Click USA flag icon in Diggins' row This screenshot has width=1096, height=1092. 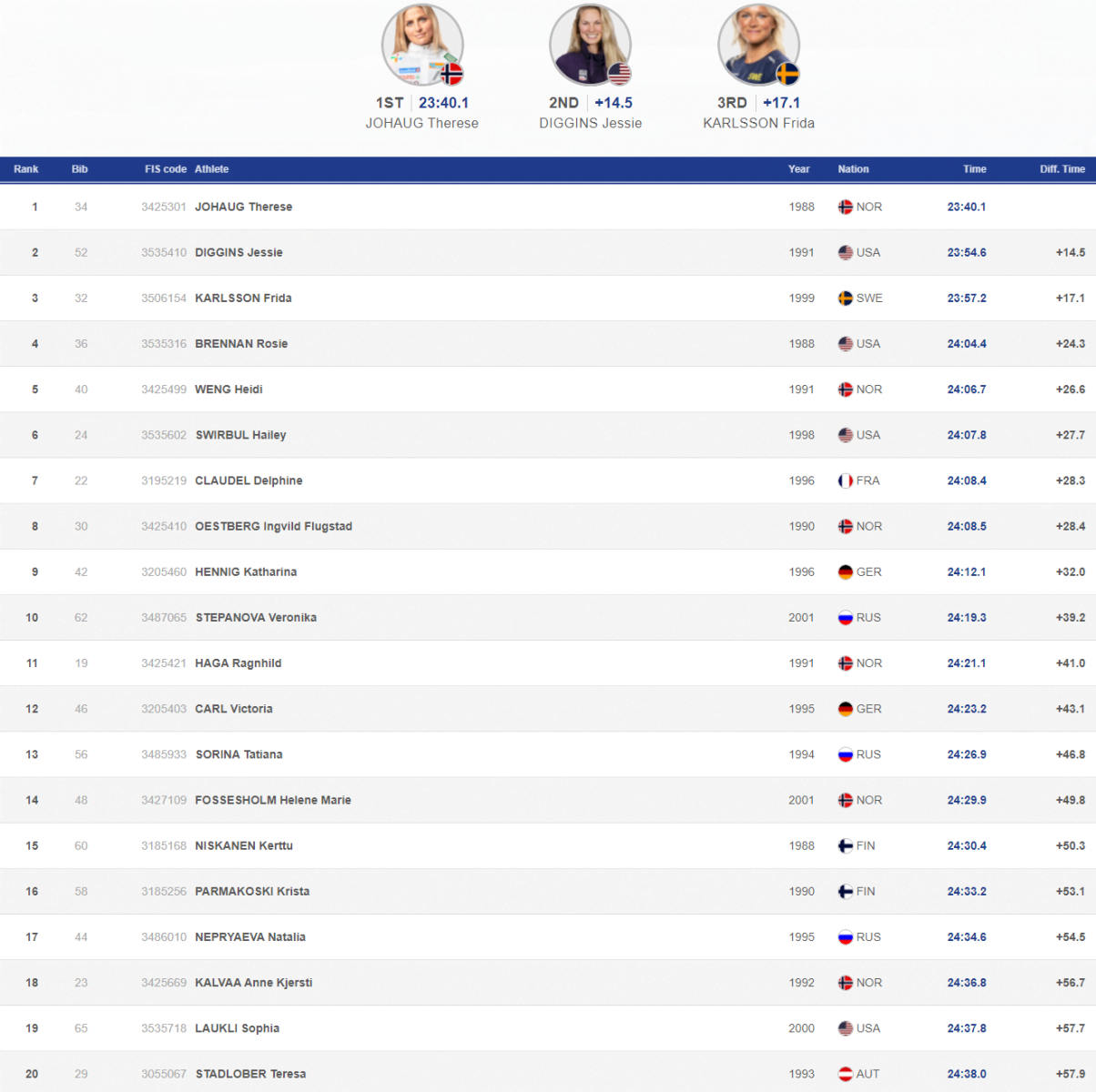[845, 253]
